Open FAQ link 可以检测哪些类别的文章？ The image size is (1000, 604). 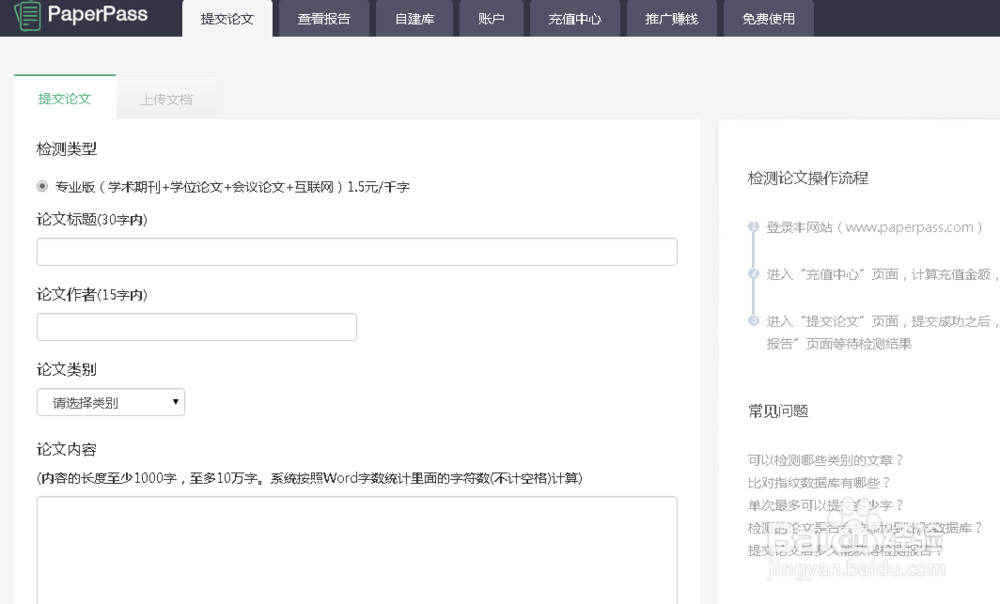pyautogui.click(x=826, y=460)
